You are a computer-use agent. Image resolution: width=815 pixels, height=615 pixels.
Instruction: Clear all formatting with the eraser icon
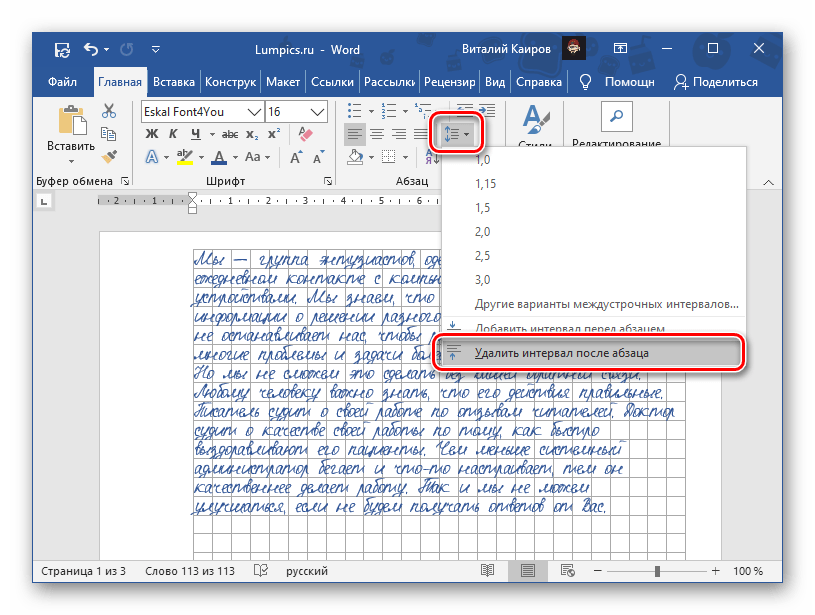(x=306, y=132)
